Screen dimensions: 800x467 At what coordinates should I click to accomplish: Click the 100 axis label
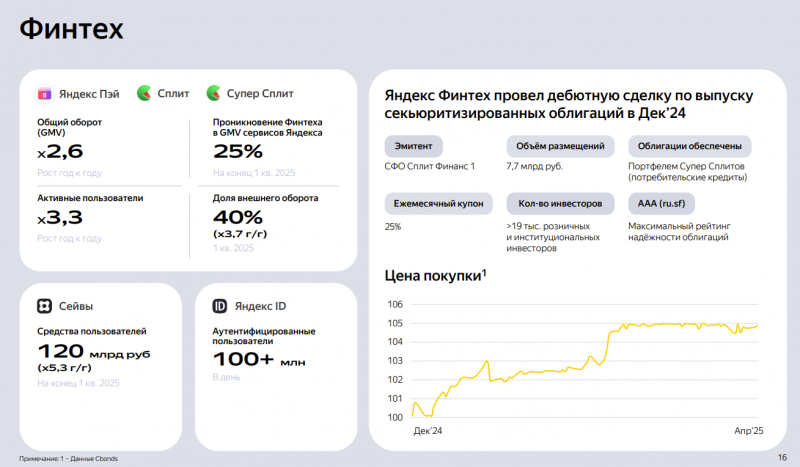tap(395, 417)
